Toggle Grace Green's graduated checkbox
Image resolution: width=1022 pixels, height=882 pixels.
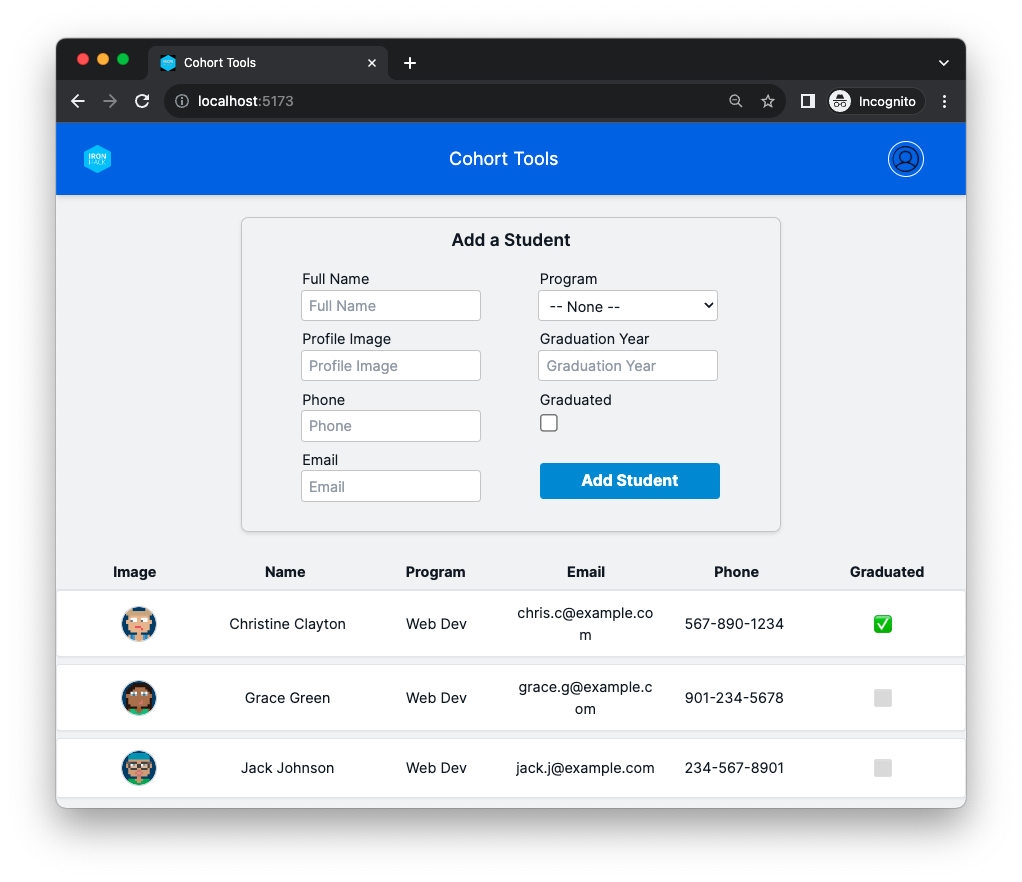[x=882, y=698]
